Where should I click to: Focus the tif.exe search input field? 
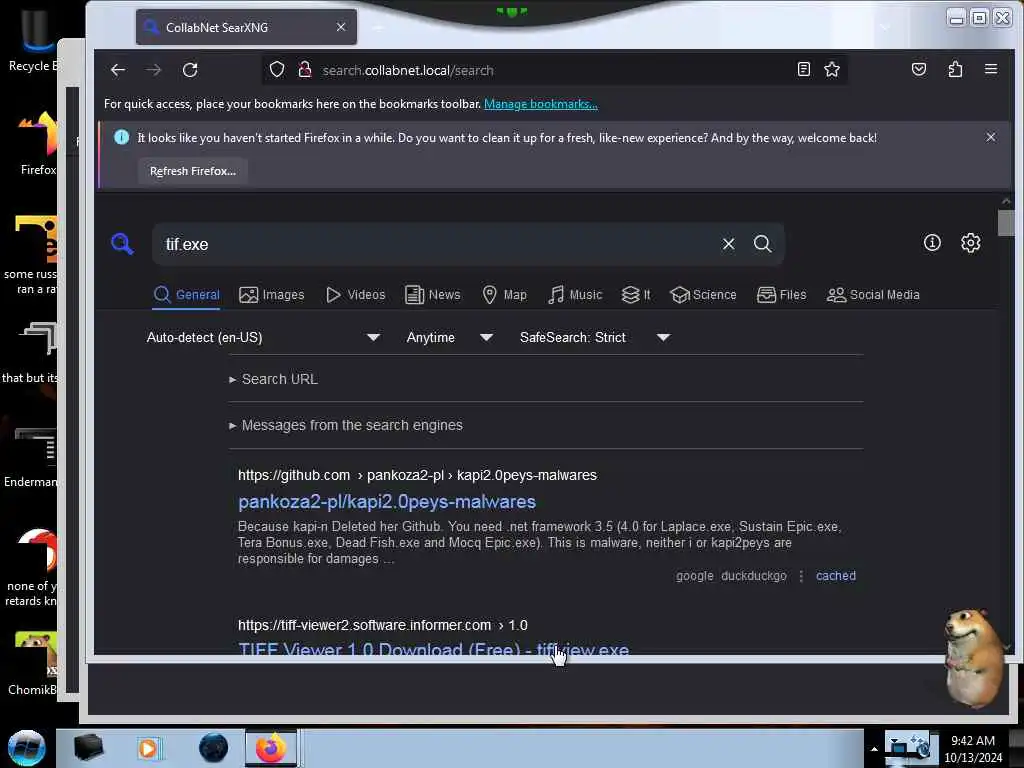pyautogui.click(x=438, y=244)
